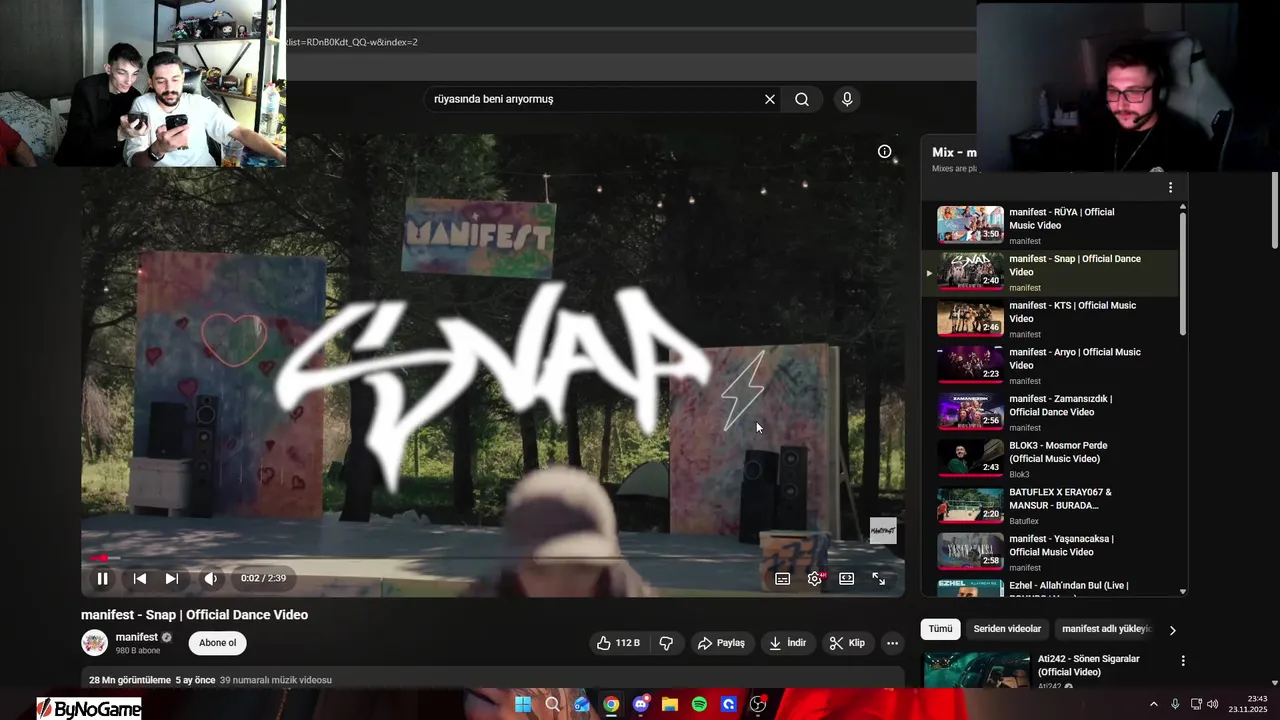Switch the player to theater mode
This screenshot has height=720, width=1280.
(x=847, y=578)
